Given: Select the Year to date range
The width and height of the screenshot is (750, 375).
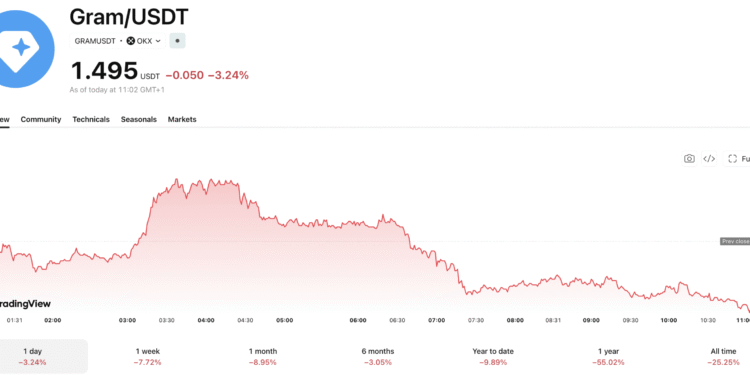Looking at the screenshot, I should tap(493, 357).
